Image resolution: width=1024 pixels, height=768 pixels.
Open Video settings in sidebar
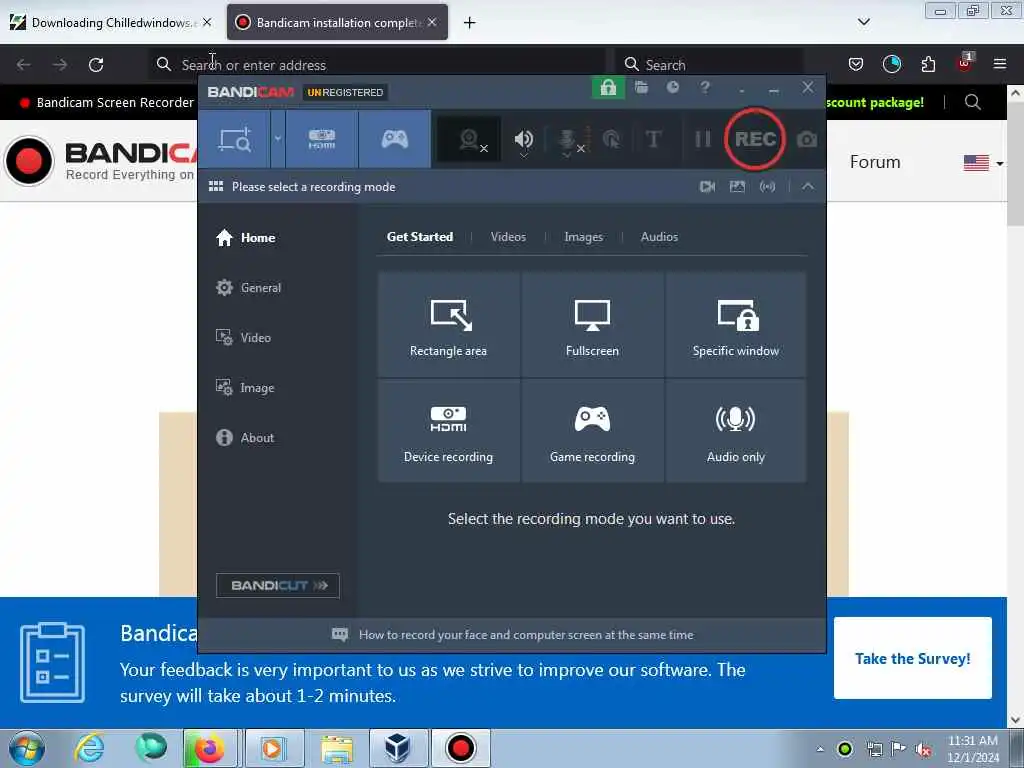click(x=243, y=338)
